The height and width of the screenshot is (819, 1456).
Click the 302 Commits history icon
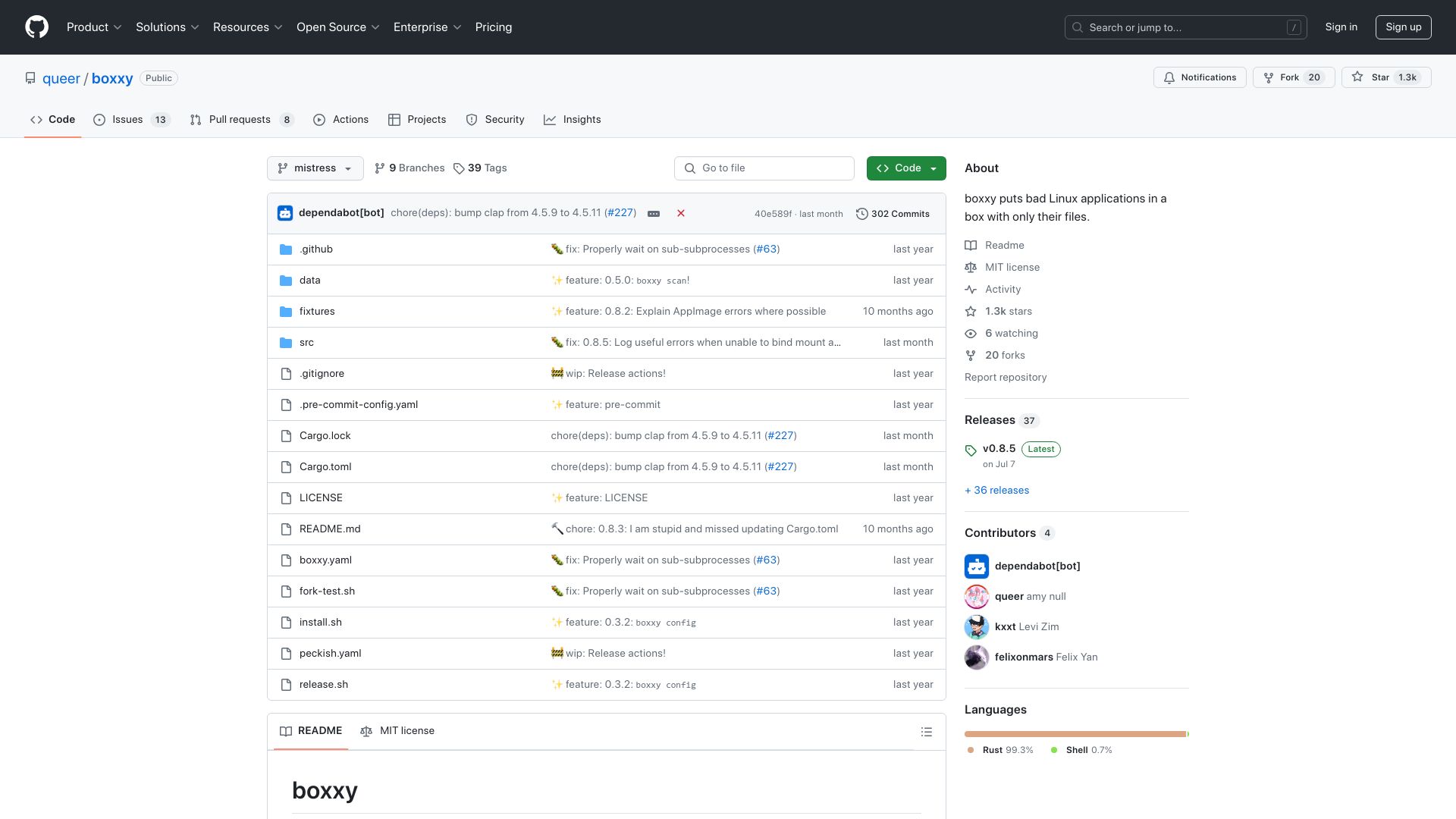click(x=861, y=214)
